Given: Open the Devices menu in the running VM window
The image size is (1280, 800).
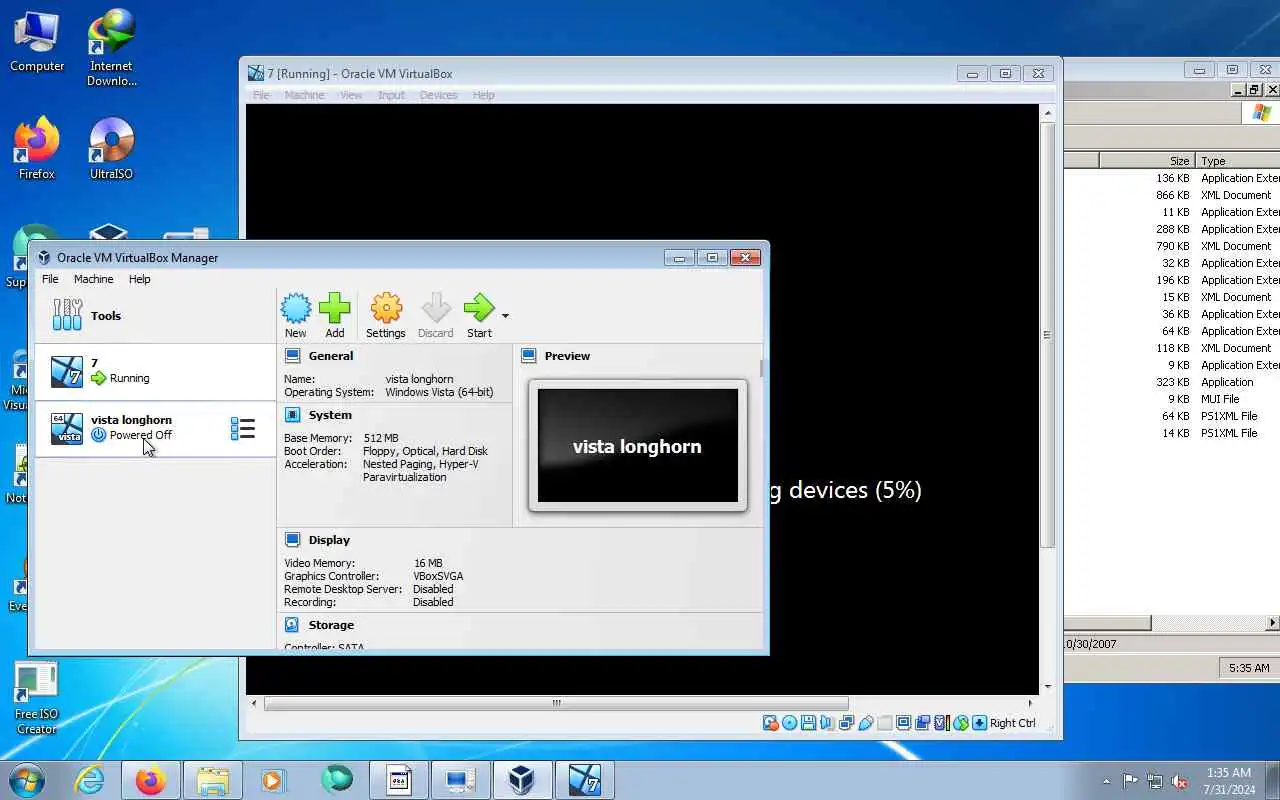Looking at the screenshot, I should pyautogui.click(x=438, y=95).
